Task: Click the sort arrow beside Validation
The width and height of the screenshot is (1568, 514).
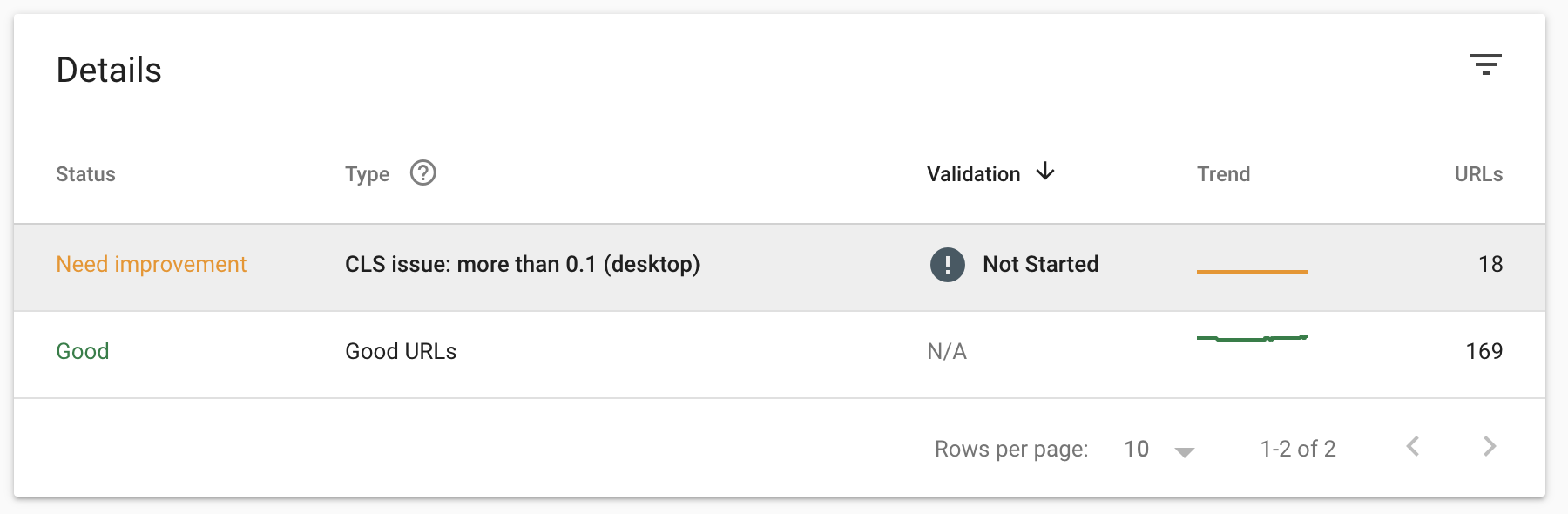Action: pos(1044,173)
